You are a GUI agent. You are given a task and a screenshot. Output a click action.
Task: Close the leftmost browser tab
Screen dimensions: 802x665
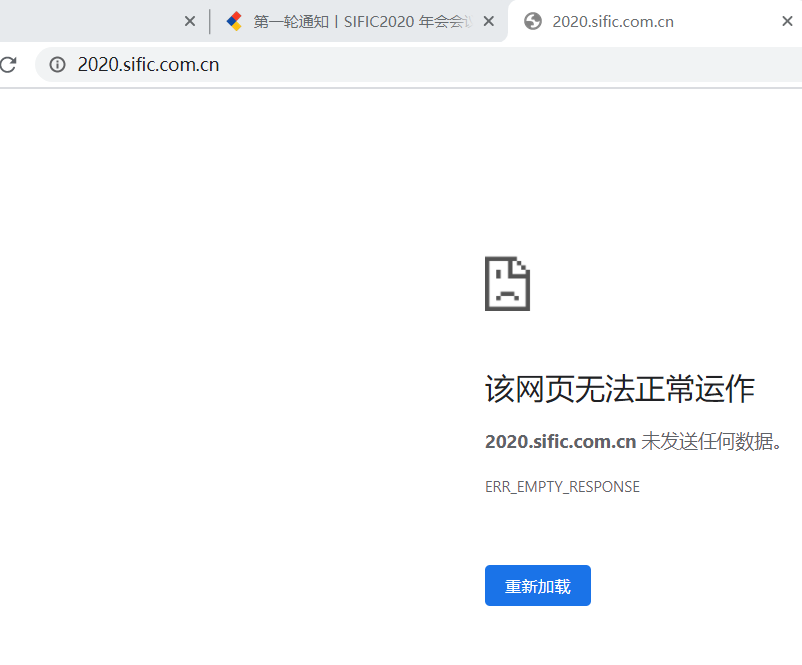click(x=189, y=20)
